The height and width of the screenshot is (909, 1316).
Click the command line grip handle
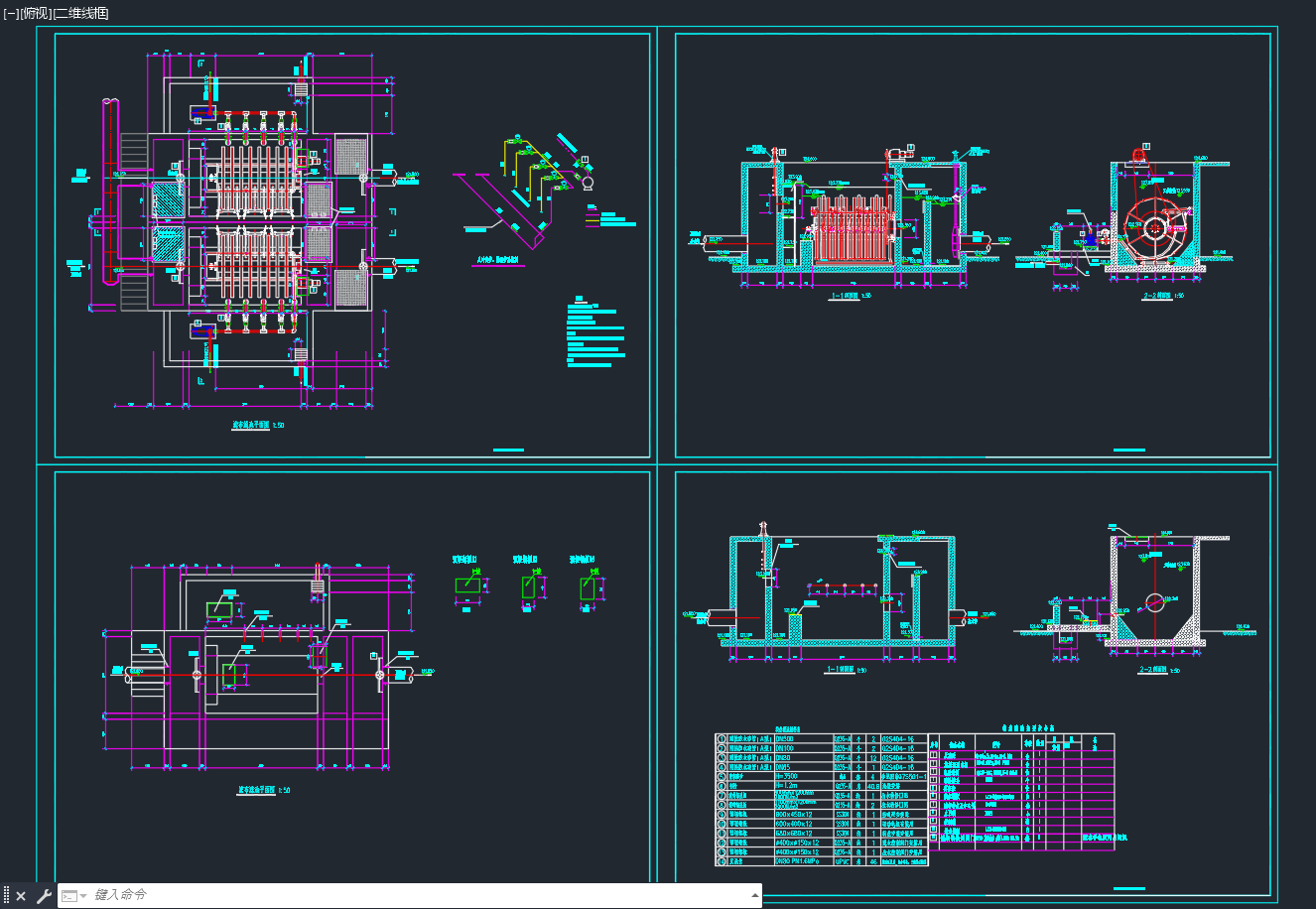coord(6,896)
